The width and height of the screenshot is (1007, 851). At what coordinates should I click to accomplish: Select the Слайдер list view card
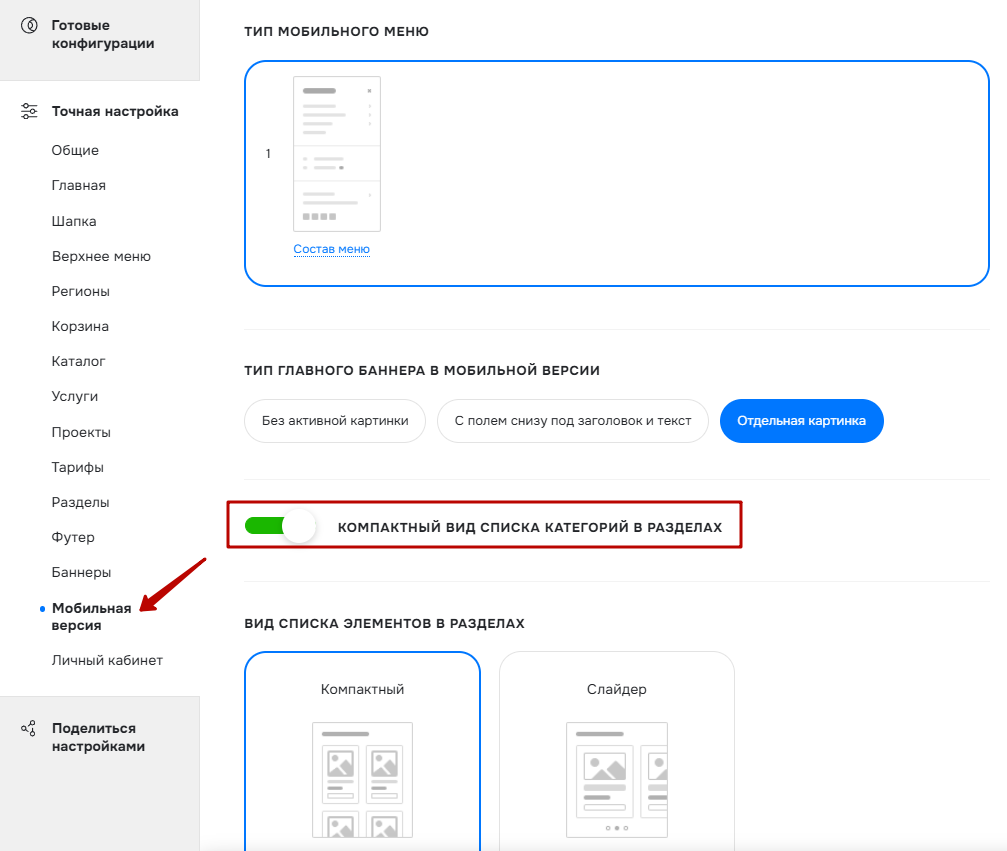click(x=617, y=751)
